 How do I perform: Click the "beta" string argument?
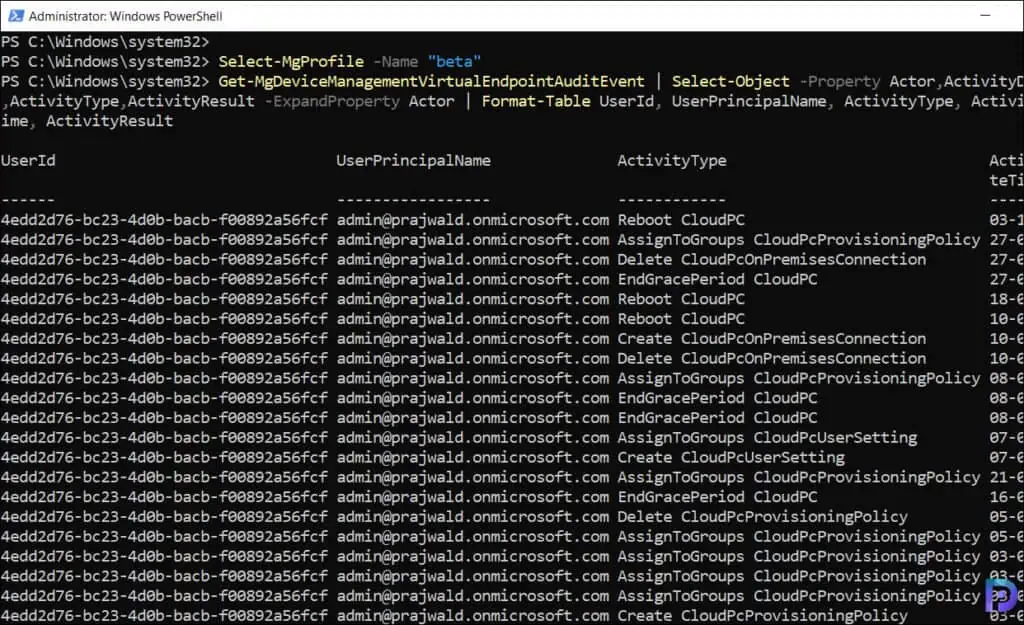pyautogui.click(x=454, y=61)
